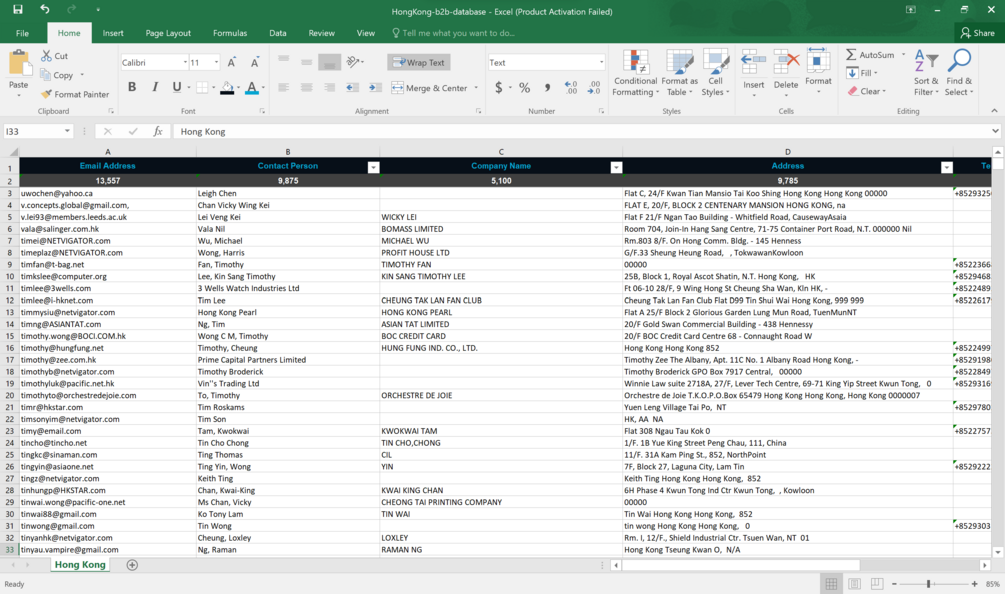Apply Percent Style format

click(524, 88)
